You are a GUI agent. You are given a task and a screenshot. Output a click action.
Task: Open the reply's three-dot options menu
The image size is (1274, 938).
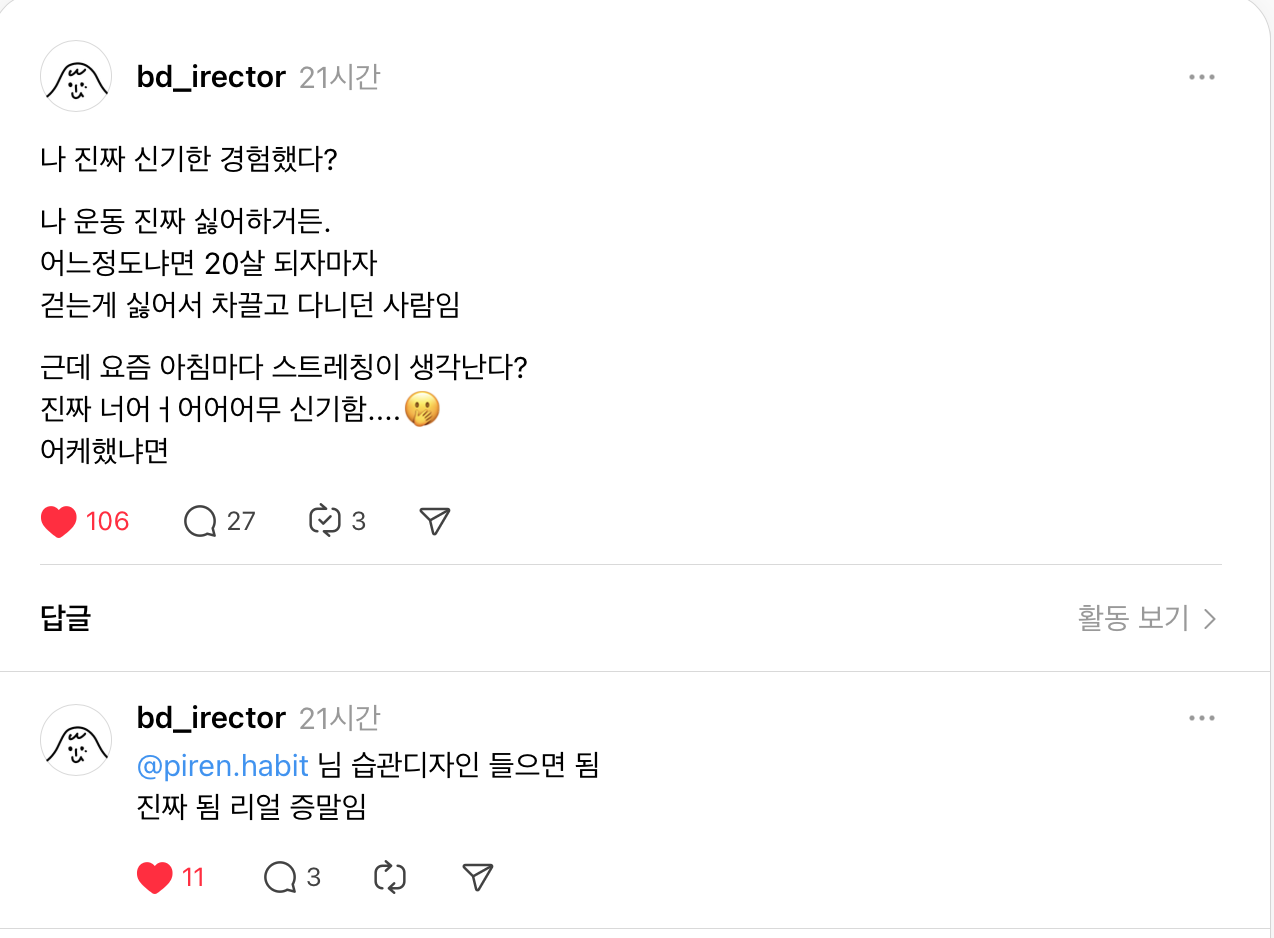pyautogui.click(x=1202, y=716)
